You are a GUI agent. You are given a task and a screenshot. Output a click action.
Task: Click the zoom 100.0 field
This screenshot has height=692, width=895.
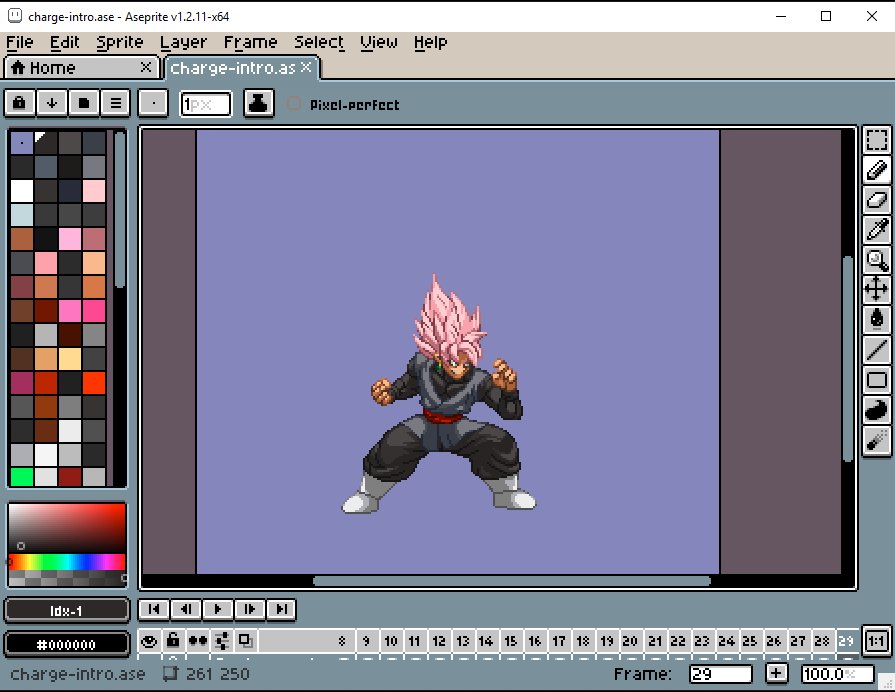point(837,674)
